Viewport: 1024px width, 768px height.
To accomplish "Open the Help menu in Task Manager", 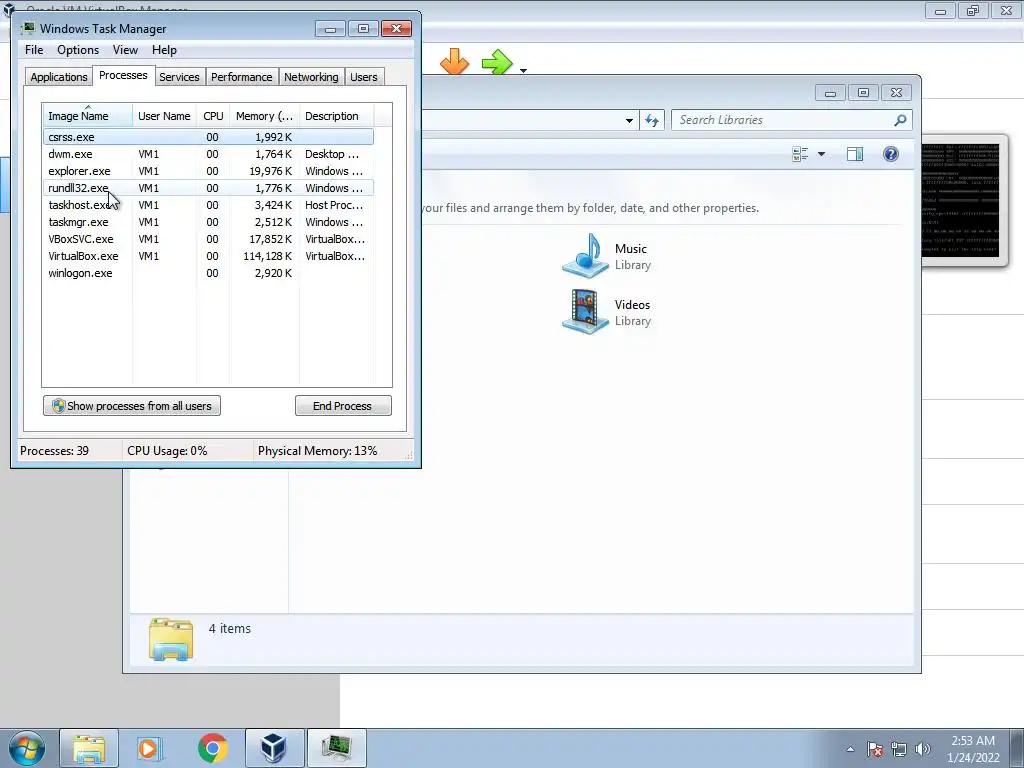I will click(164, 50).
